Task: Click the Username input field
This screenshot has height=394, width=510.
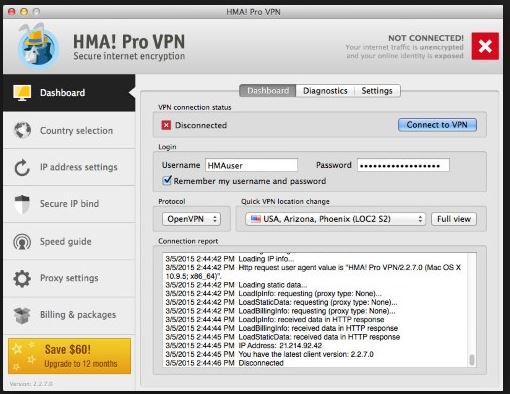Action: [251, 165]
